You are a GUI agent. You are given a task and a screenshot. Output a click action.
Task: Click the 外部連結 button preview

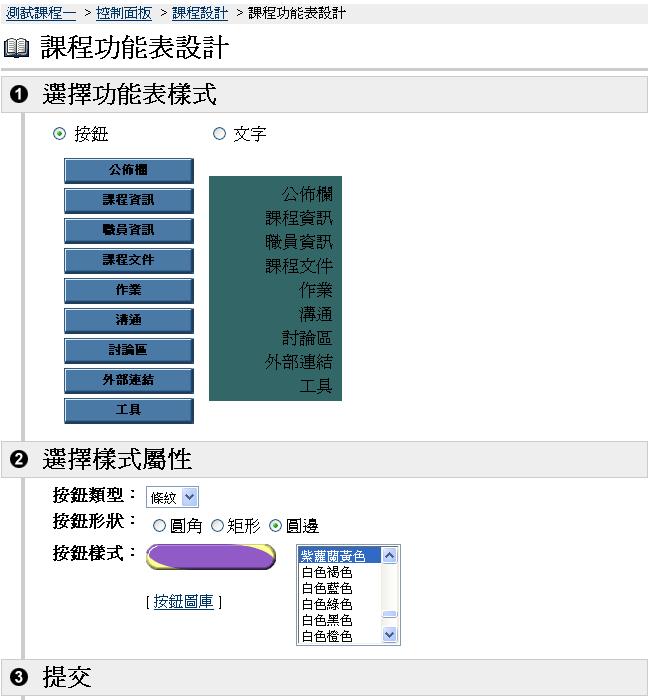click(128, 381)
